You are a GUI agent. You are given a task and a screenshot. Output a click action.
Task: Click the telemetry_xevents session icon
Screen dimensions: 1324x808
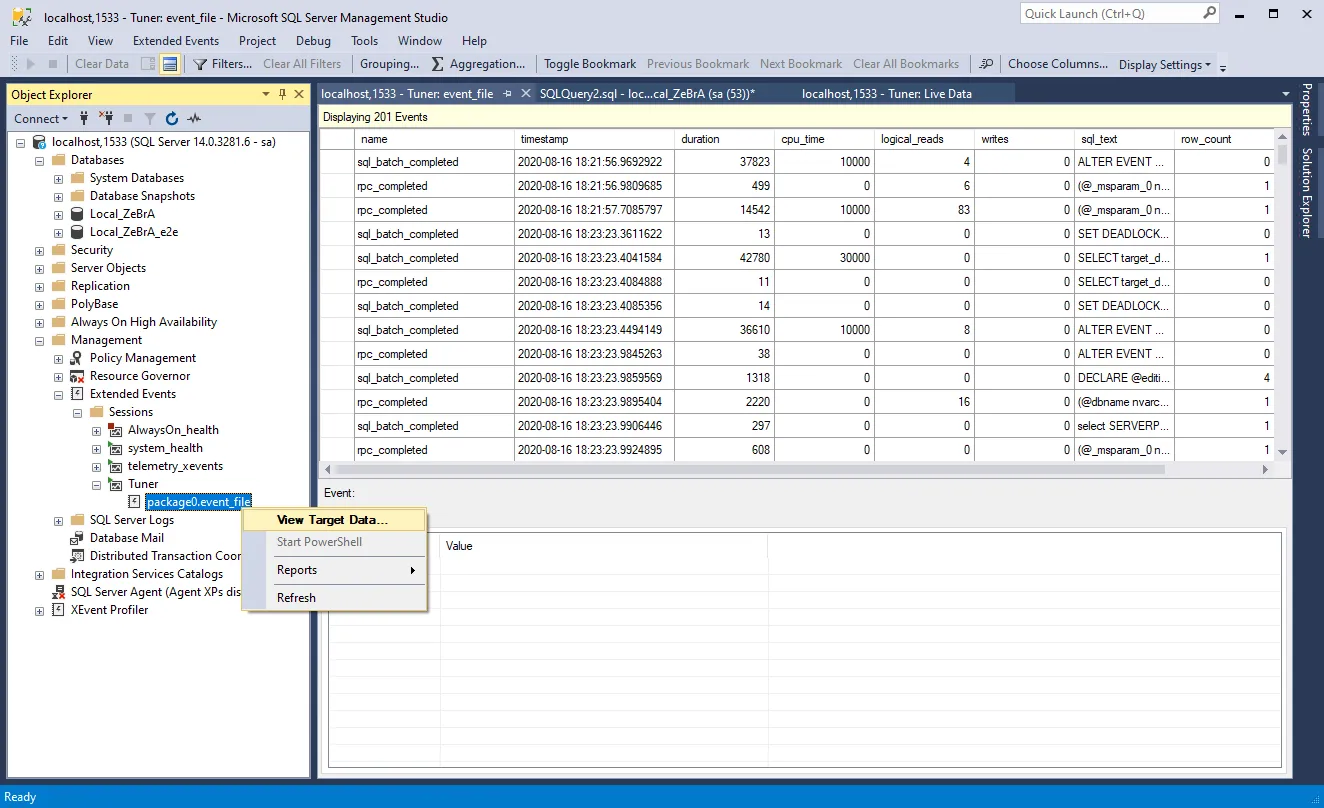(116, 466)
